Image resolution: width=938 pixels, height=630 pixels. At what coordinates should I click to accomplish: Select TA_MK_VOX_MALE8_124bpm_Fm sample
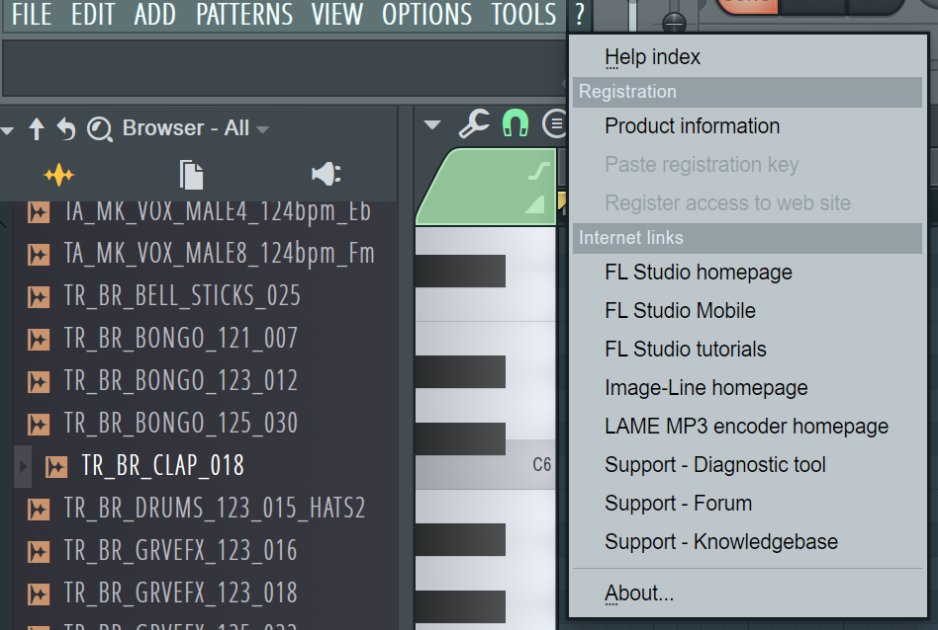click(x=219, y=254)
